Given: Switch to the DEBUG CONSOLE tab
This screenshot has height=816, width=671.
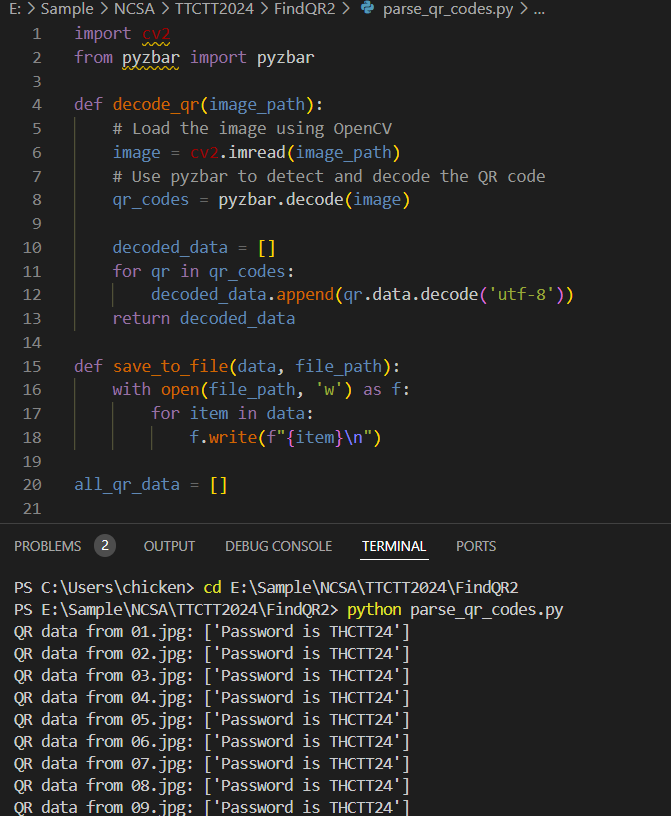Looking at the screenshot, I should (278, 546).
